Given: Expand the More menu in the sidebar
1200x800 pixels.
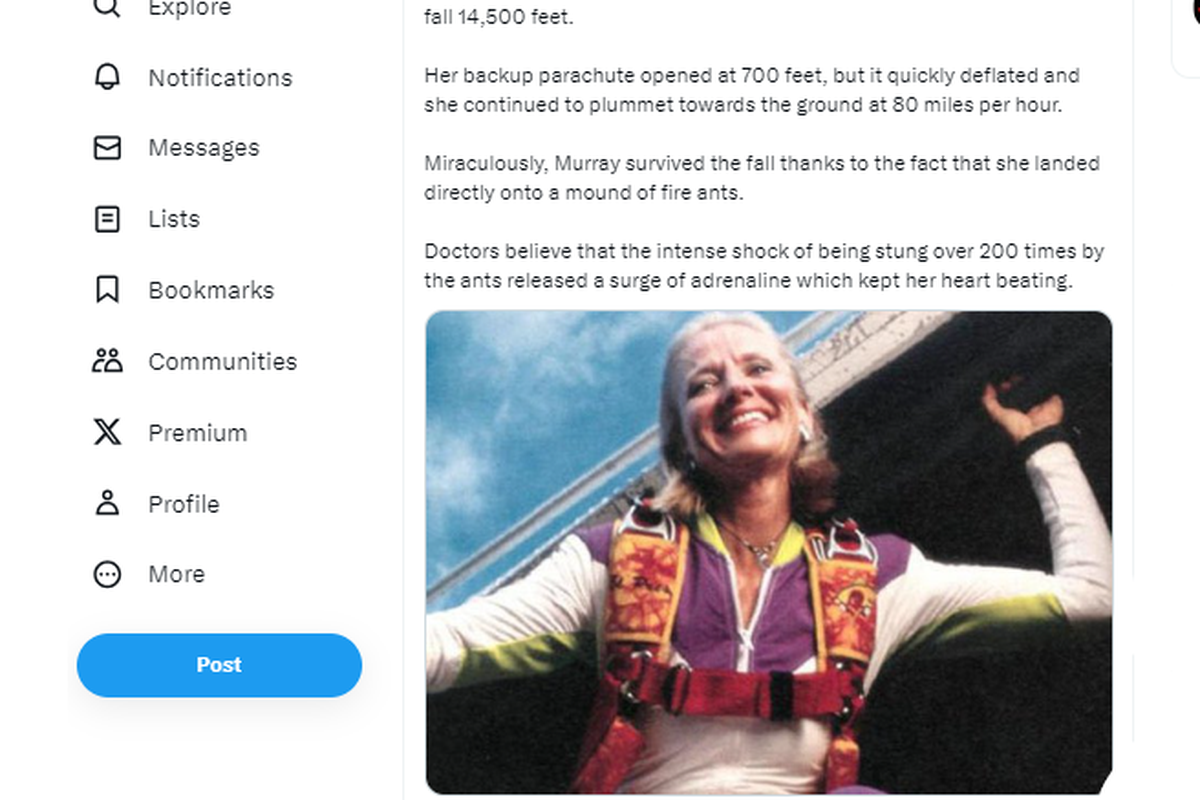Looking at the screenshot, I should [x=176, y=574].
